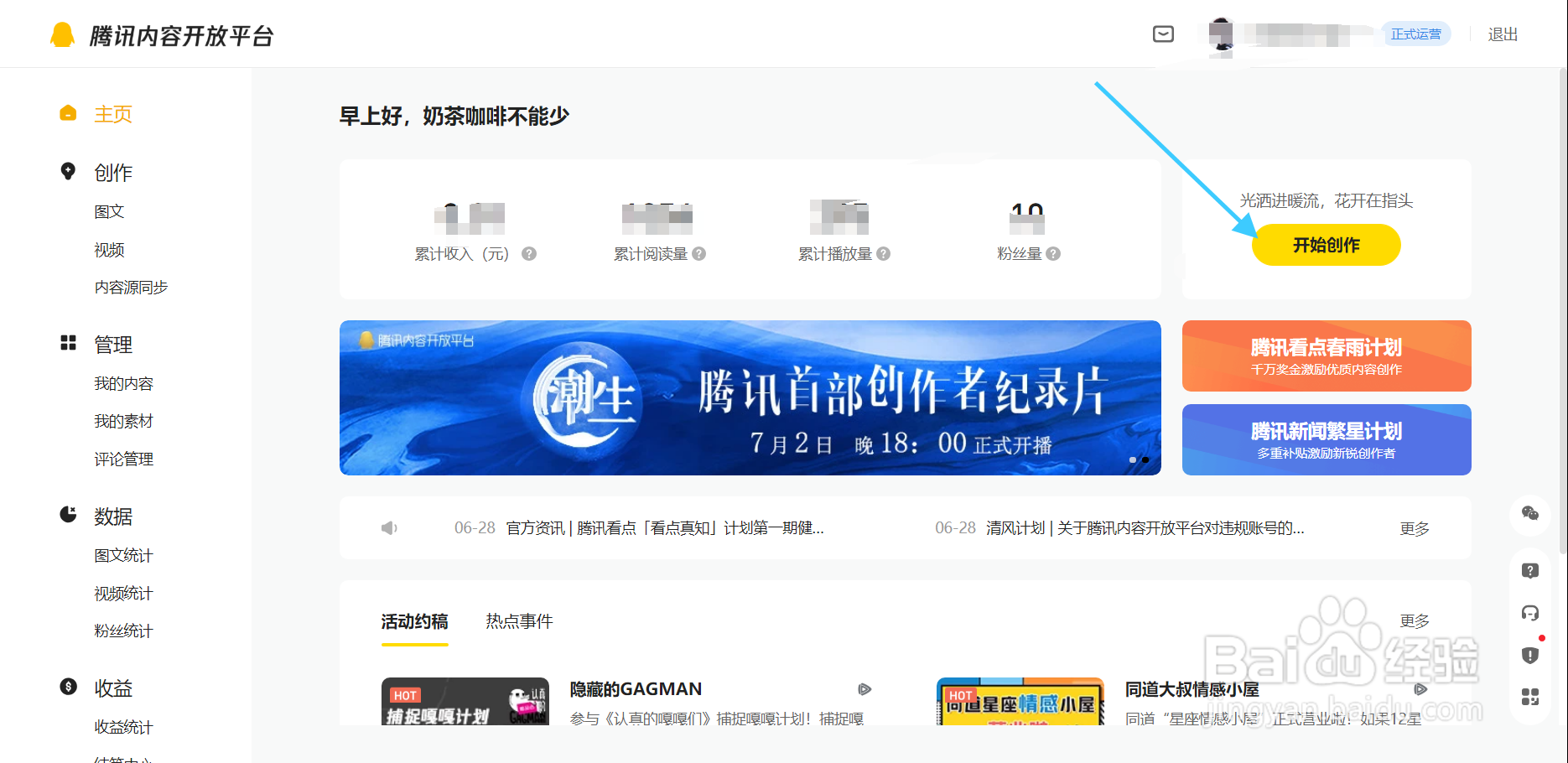The width and height of the screenshot is (1568, 763).
Task: Switch to the 热点事件 tab
Action: 519,621
